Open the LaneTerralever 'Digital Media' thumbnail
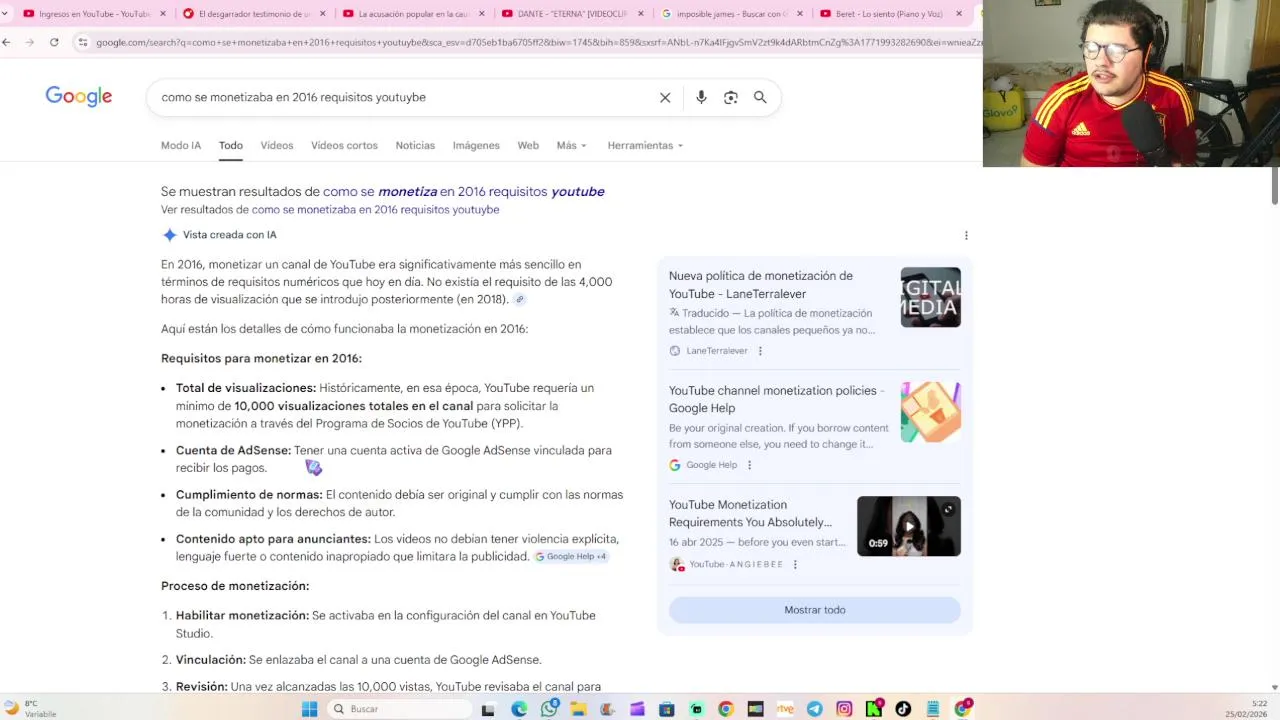Screen dimensions: 1280x720 tap(931, 297)
